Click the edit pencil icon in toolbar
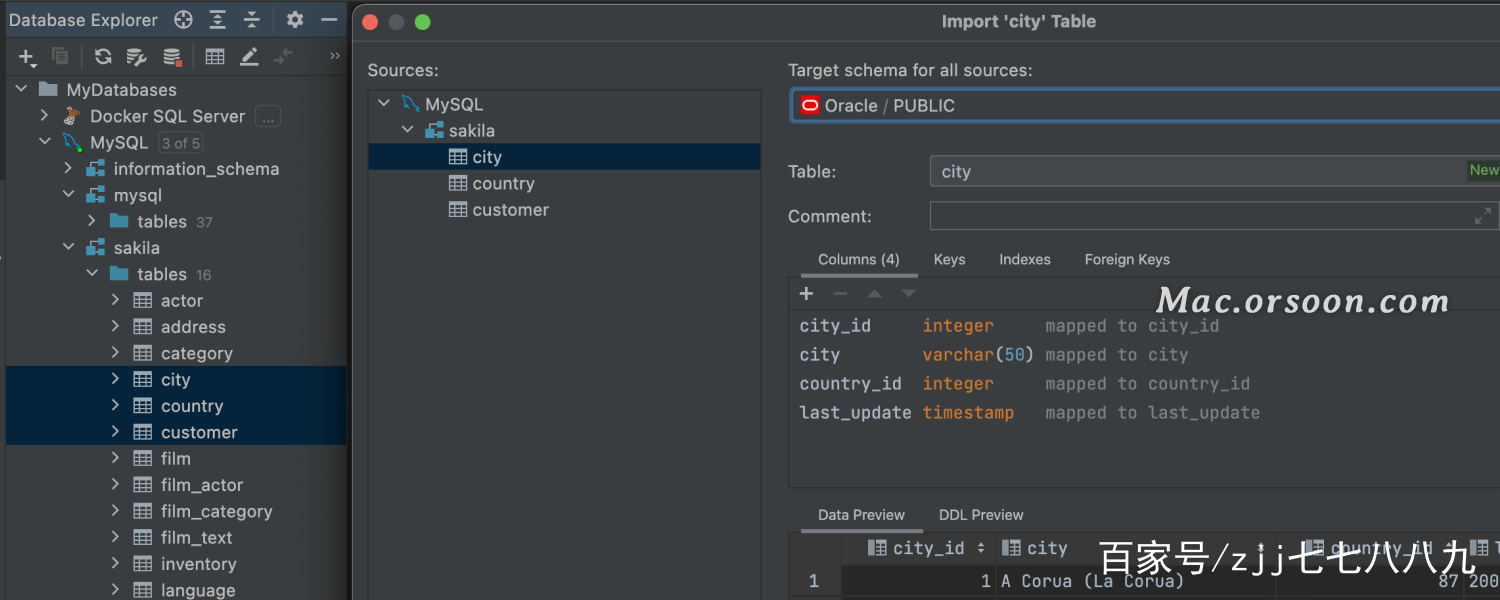 (249, 56)
